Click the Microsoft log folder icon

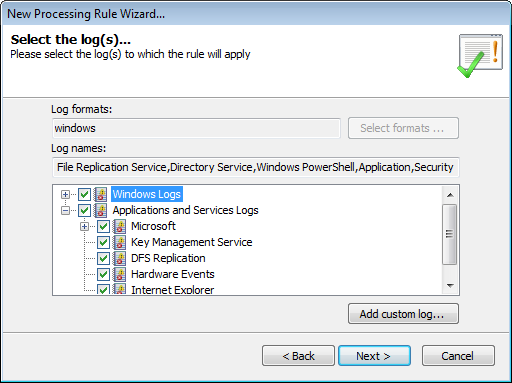(x=119, y=226)
